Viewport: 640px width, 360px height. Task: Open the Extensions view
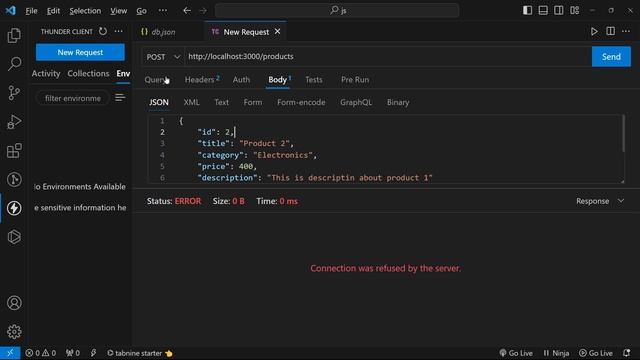point(14,151)
